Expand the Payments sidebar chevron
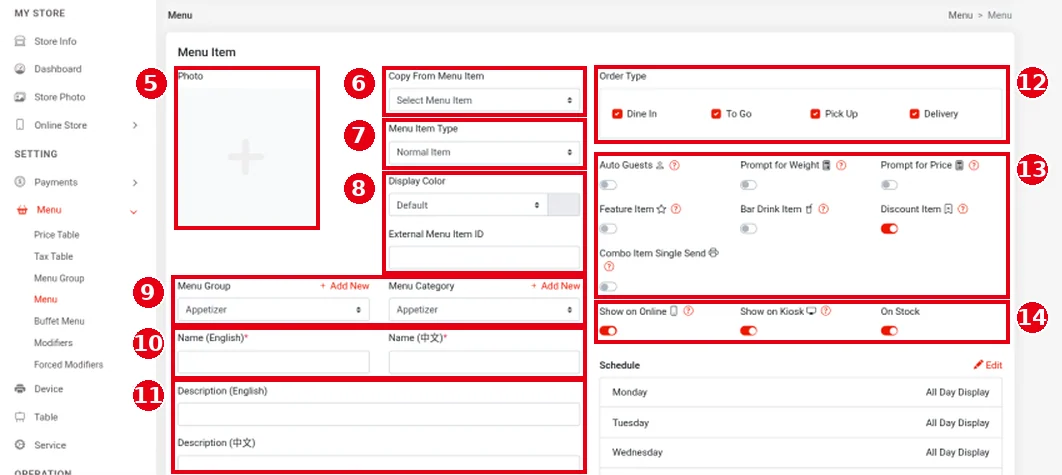Screen dimensions: 1062x475 (x=135, y=182)
